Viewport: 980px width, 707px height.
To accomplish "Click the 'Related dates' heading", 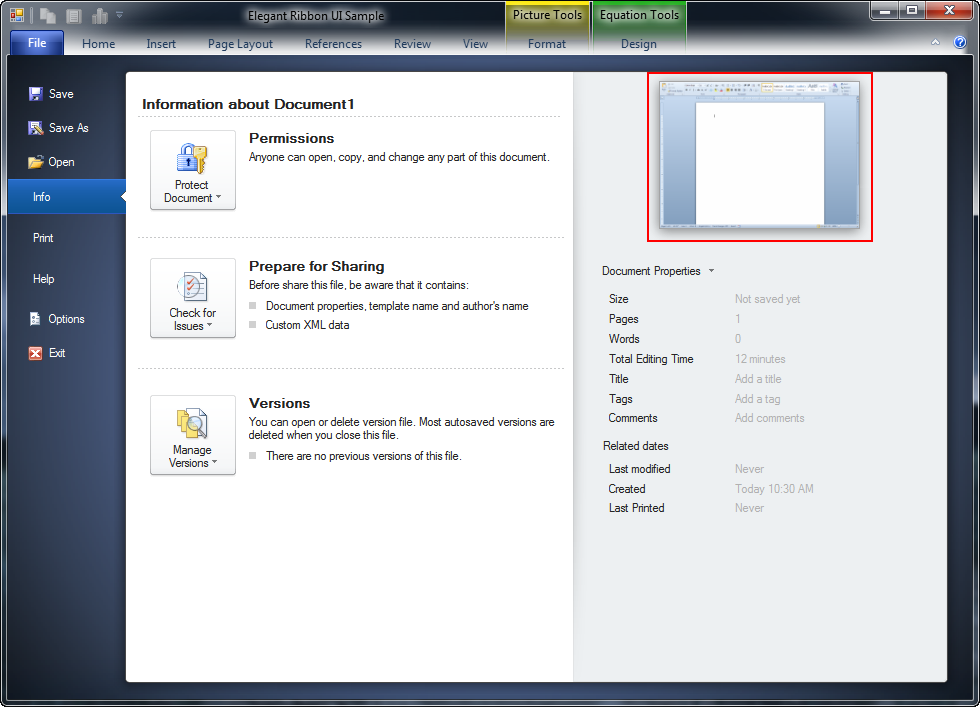I will [x=636, y=446].
